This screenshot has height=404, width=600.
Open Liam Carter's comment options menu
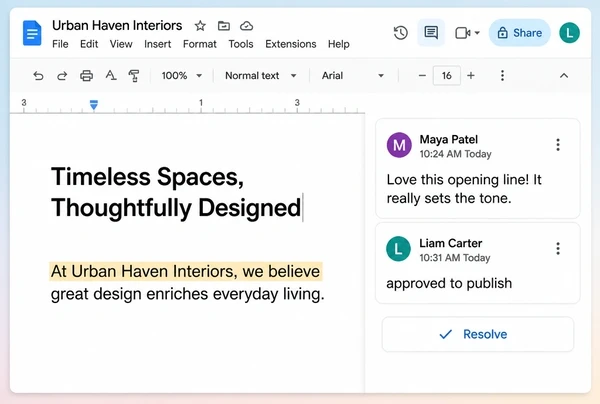[558, 249]
